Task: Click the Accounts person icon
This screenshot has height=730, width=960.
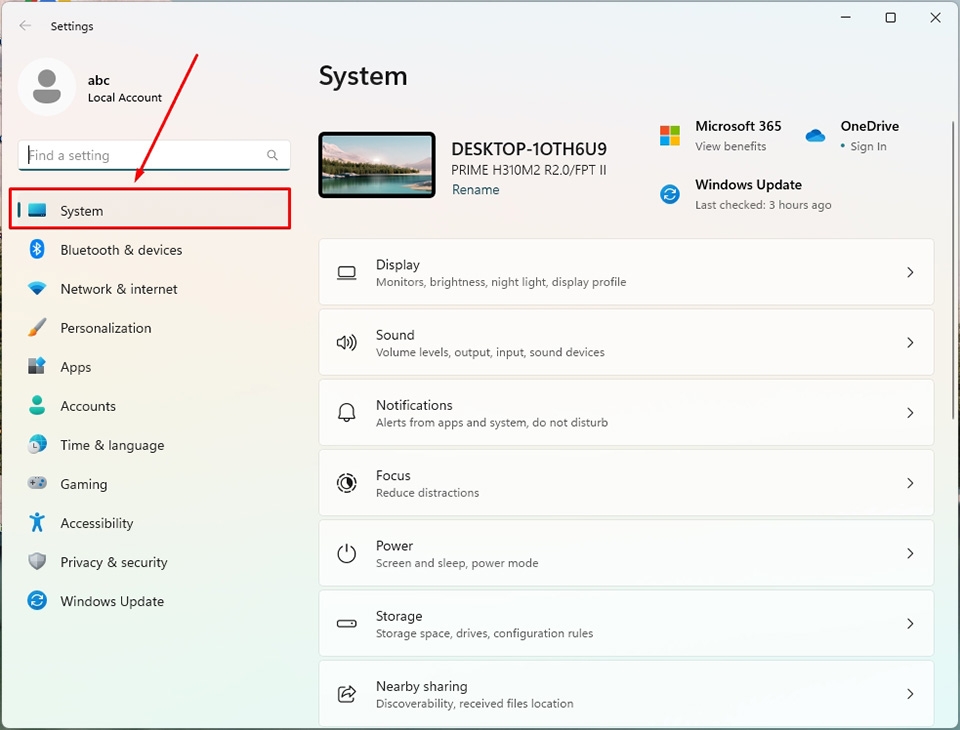Action: point(37,405)
